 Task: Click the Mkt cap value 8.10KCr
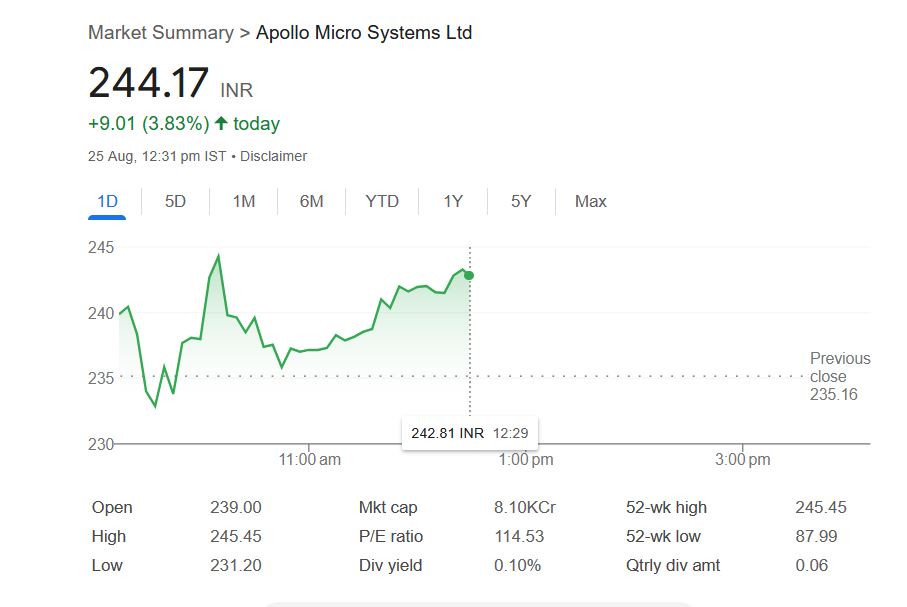pyautogui.click(x=524, y=507)
